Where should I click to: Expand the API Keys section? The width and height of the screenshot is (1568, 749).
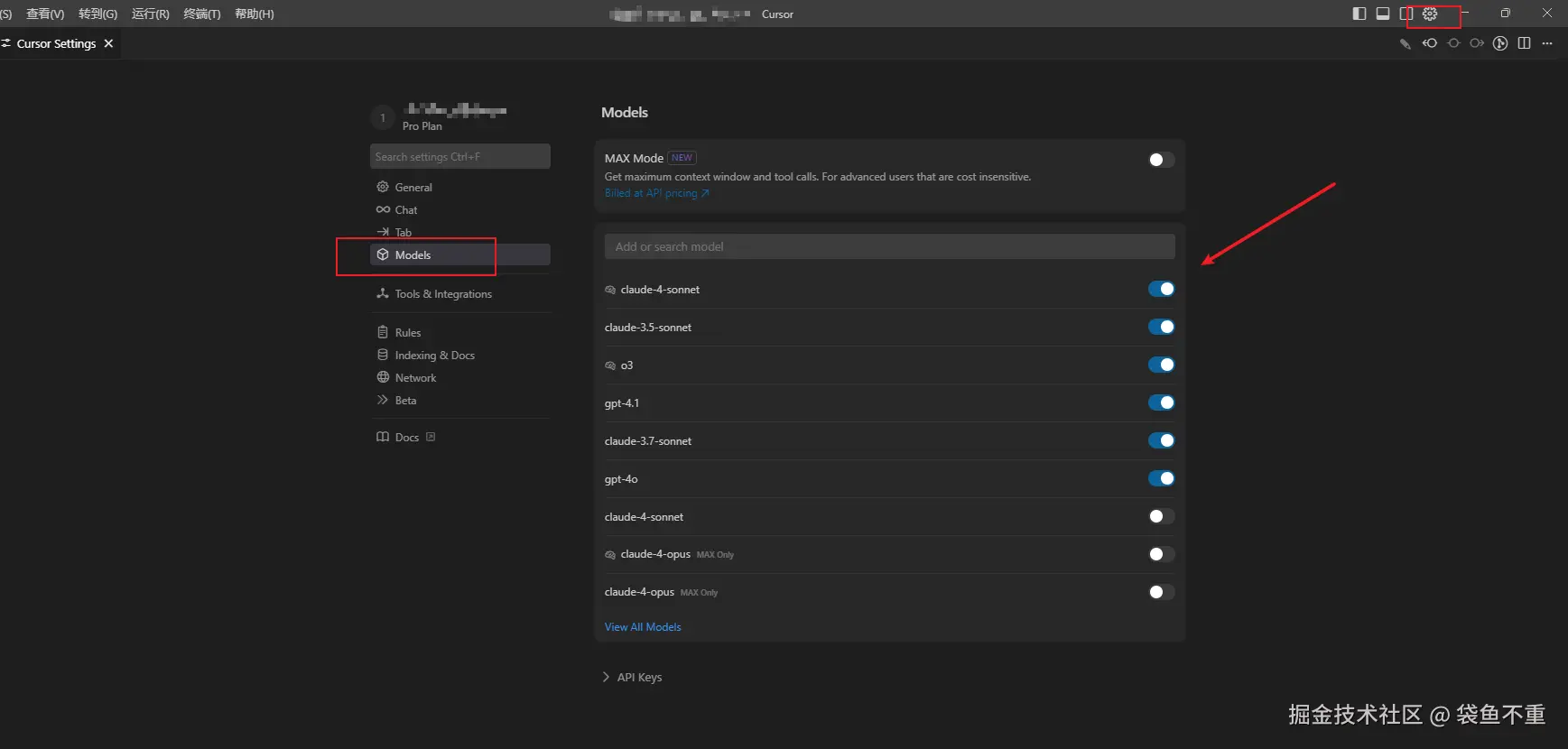[632, 678]
